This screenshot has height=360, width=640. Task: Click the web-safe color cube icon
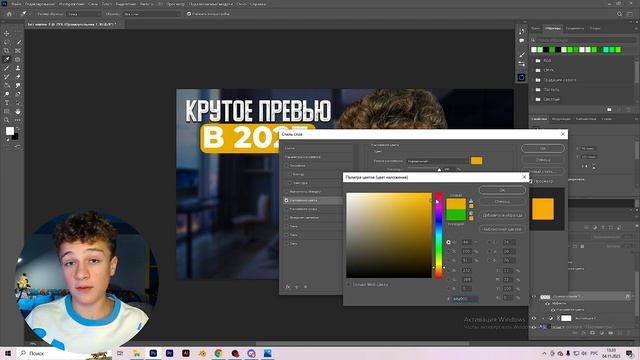click(x=471, y=213)
